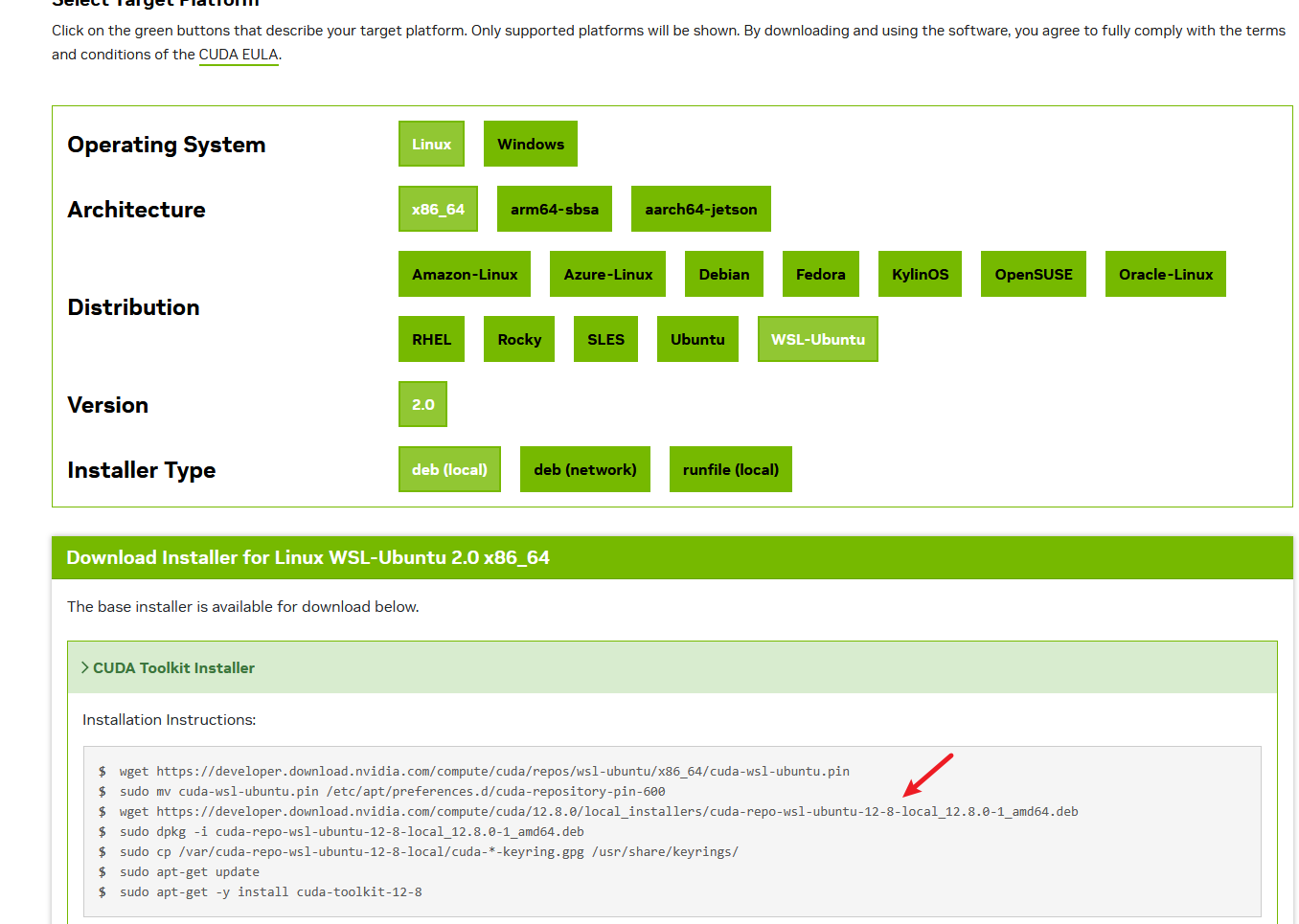Select x86_64 architecture option
The height and width of the screenshot is (924, 1299).
pyautogui.click(x=438, y=209)
